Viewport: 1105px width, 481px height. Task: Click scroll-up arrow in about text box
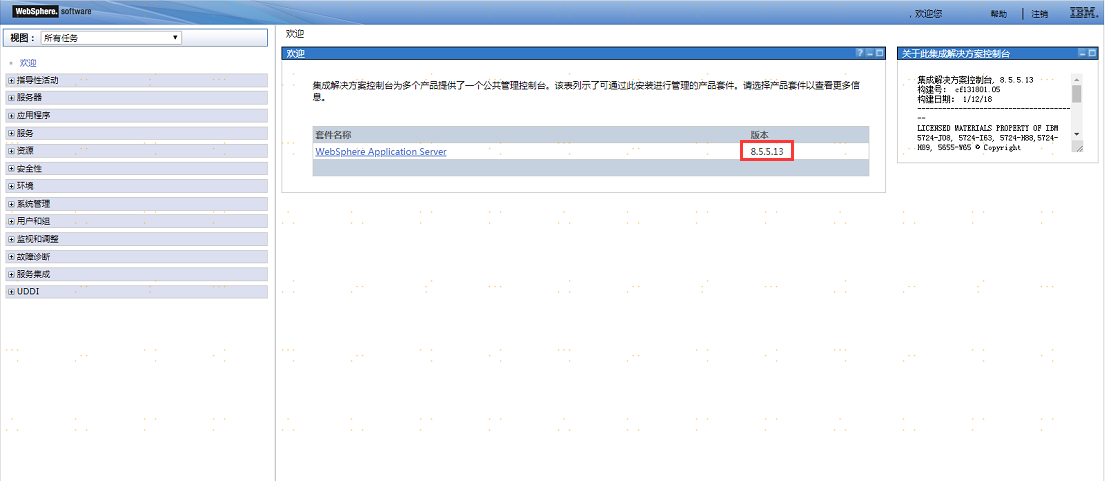pos(1077,80)
